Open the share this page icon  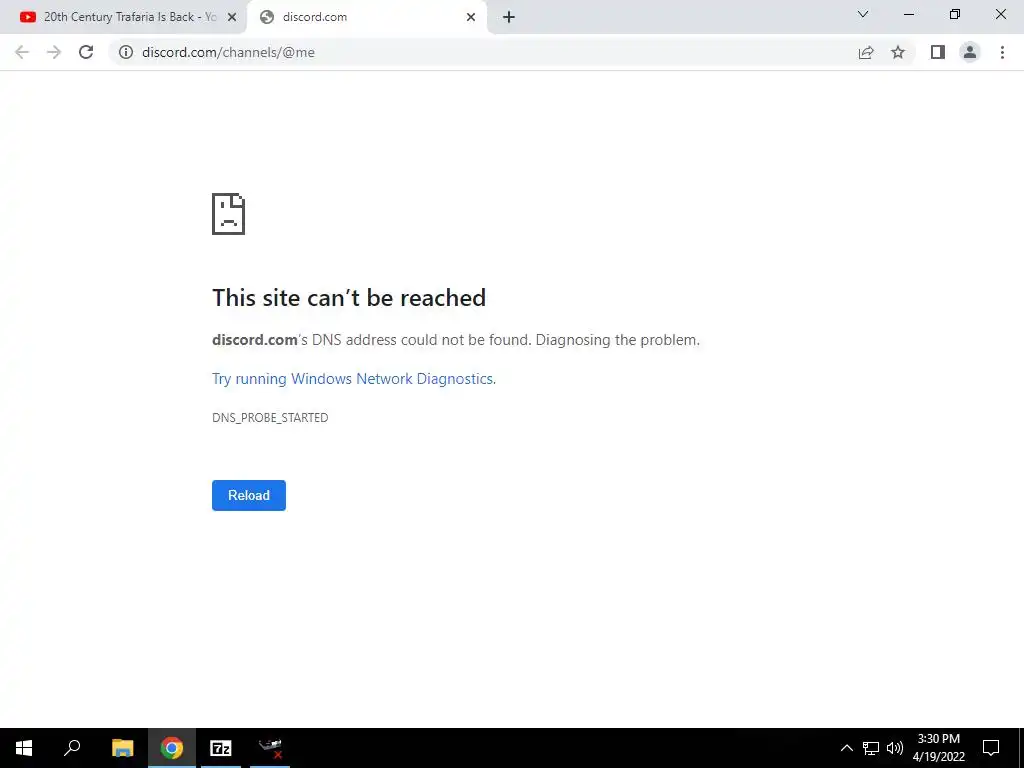[866, 52]
